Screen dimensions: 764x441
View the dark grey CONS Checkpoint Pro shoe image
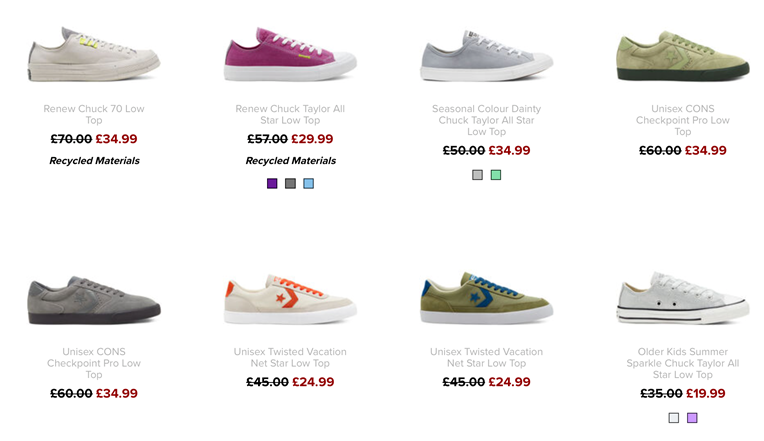[x=94, y=300]
